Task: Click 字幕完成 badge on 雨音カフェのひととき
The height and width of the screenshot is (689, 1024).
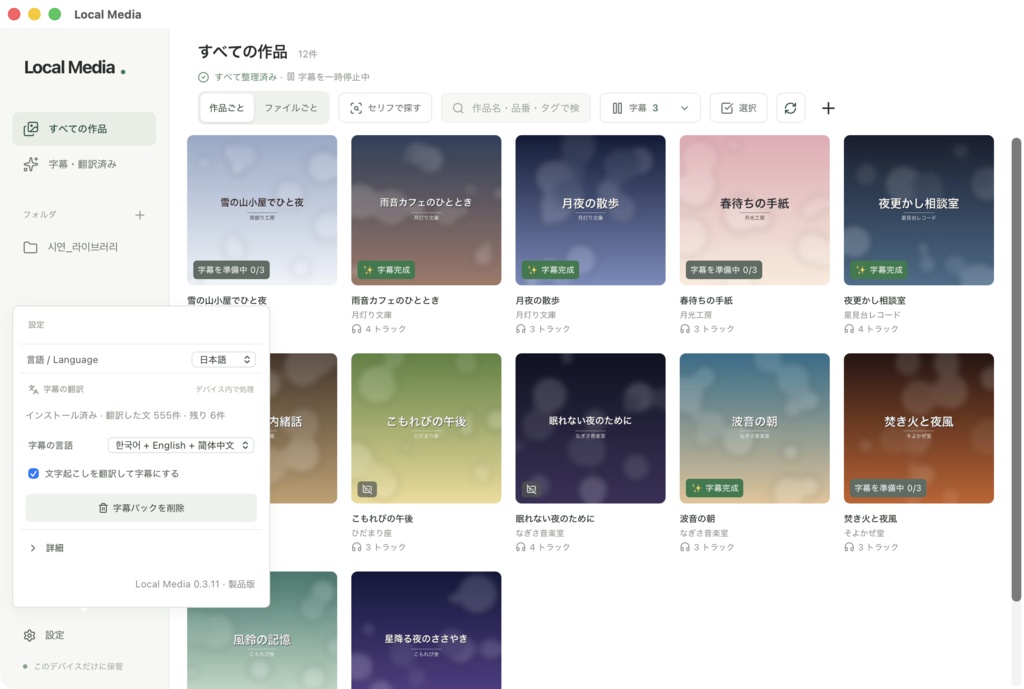Action: click(386, 270)
